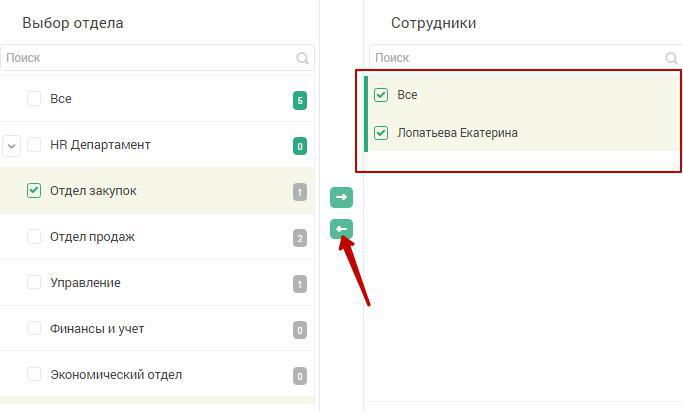Click the search magnifier in department search

302,58
